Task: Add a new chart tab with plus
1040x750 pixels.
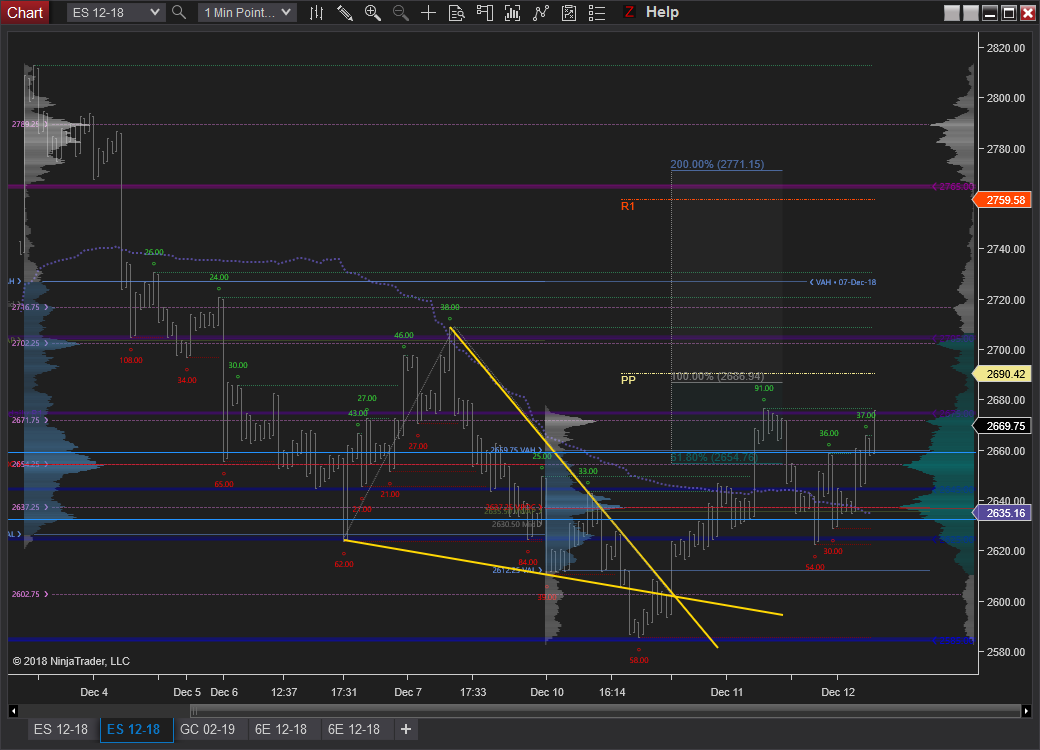Action: [406, 729]
